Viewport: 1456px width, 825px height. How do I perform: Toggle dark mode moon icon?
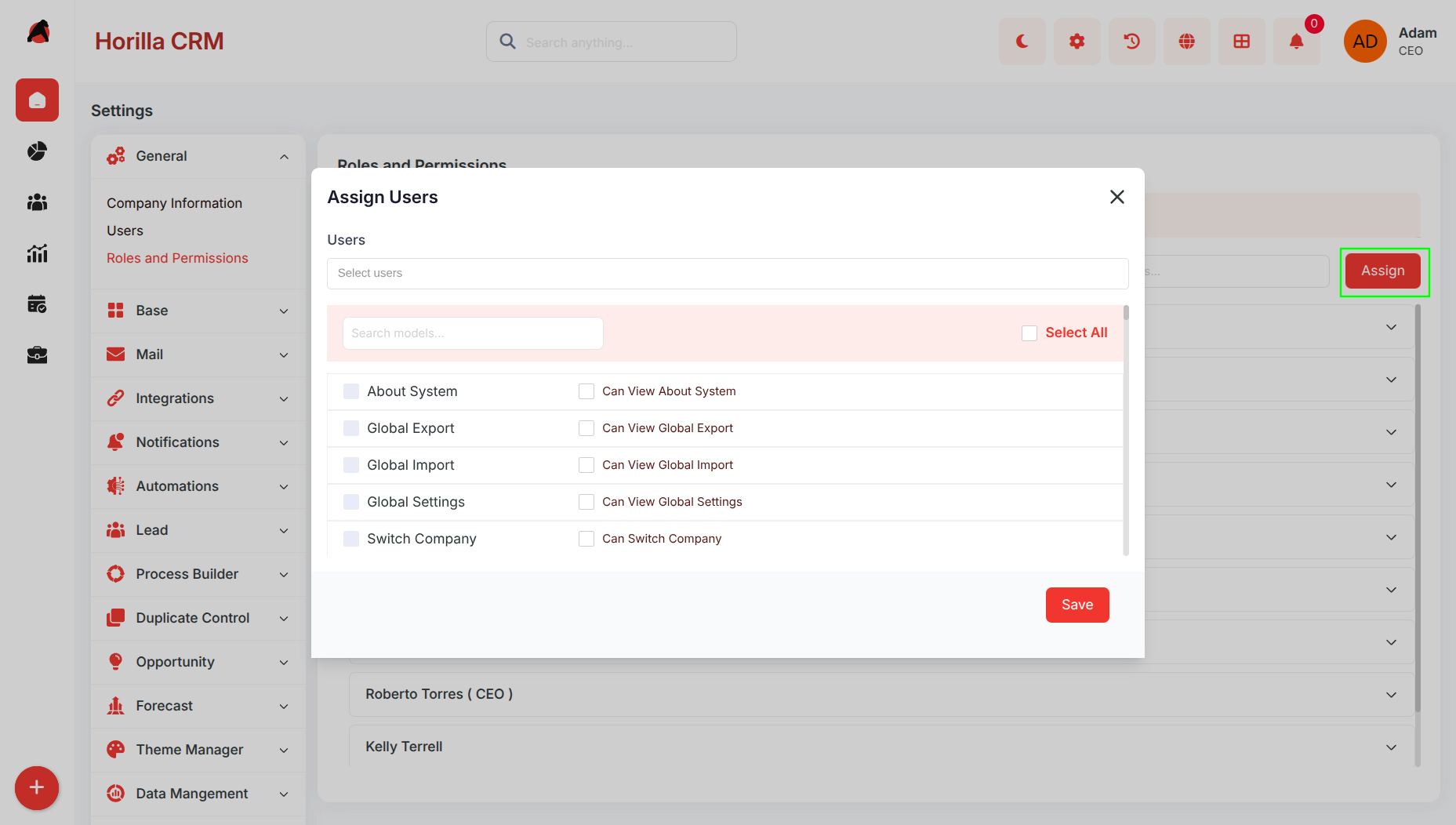[x=1022, y=42]
